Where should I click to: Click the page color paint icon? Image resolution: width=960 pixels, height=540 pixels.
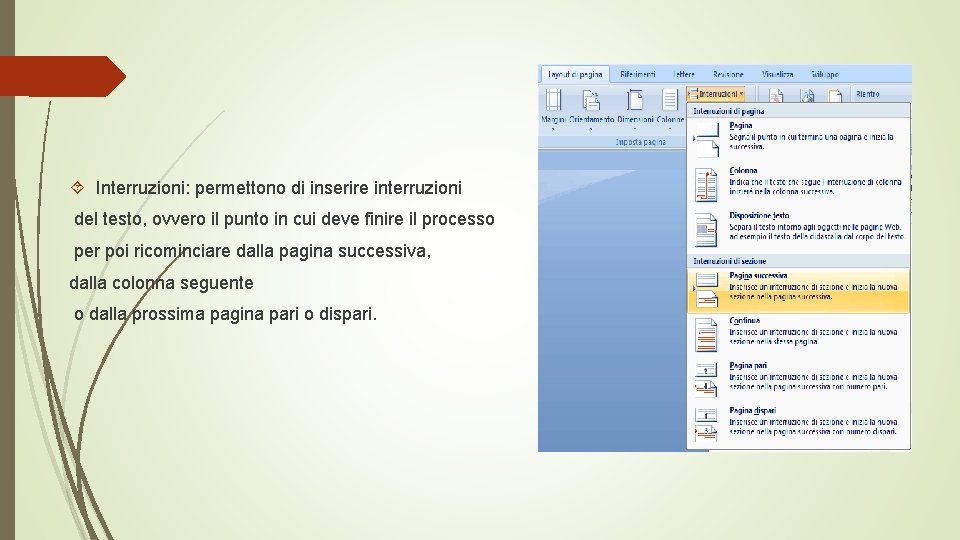point(808,96)
